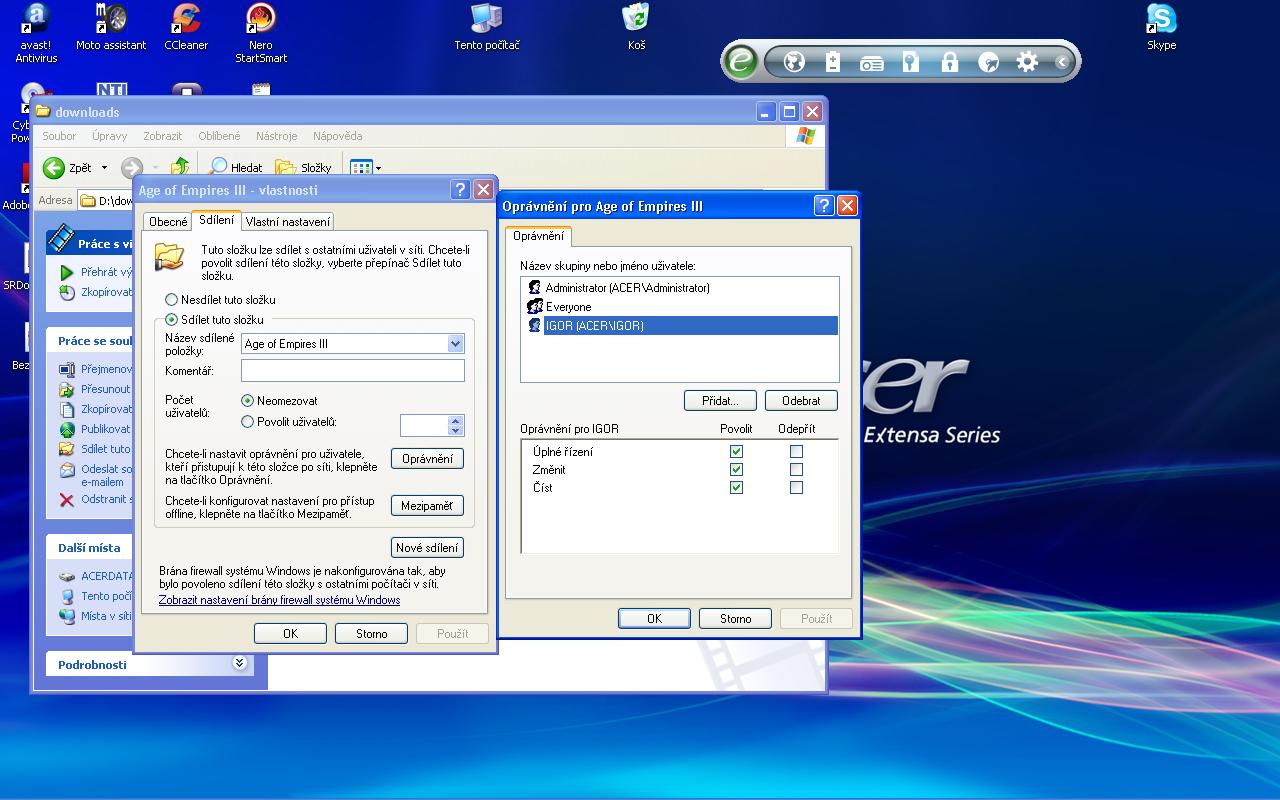Select the Nesdílet tuto složku radio button

click(172, 300)
